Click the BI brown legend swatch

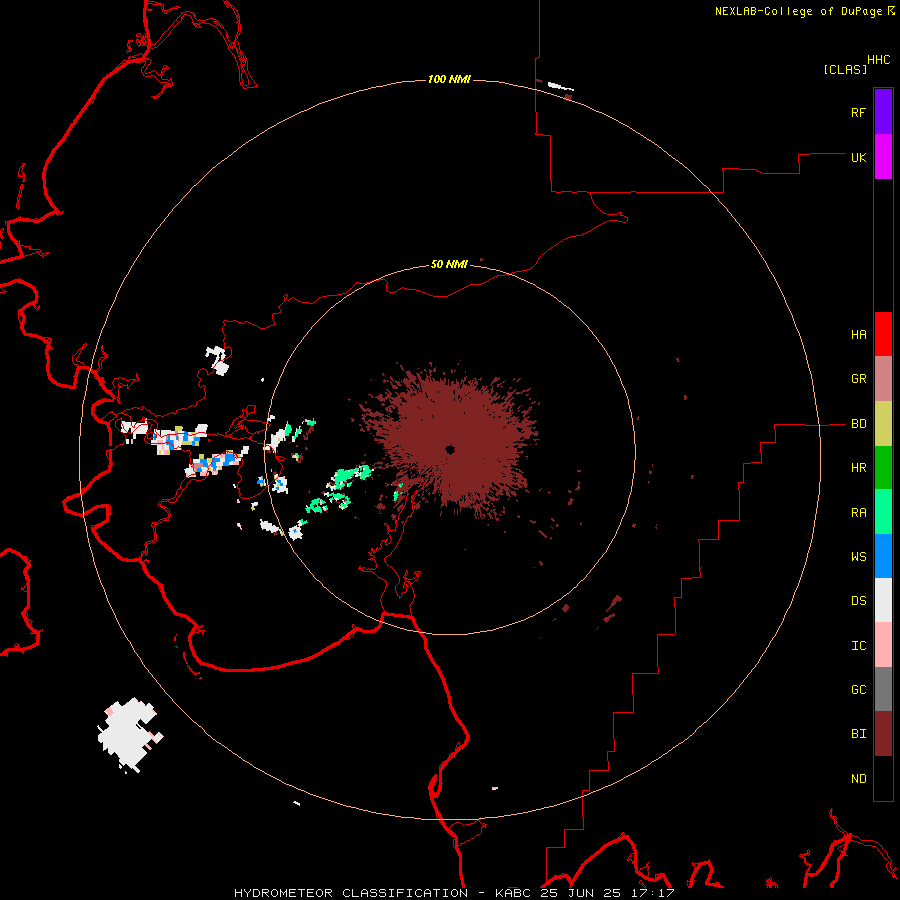883,734
